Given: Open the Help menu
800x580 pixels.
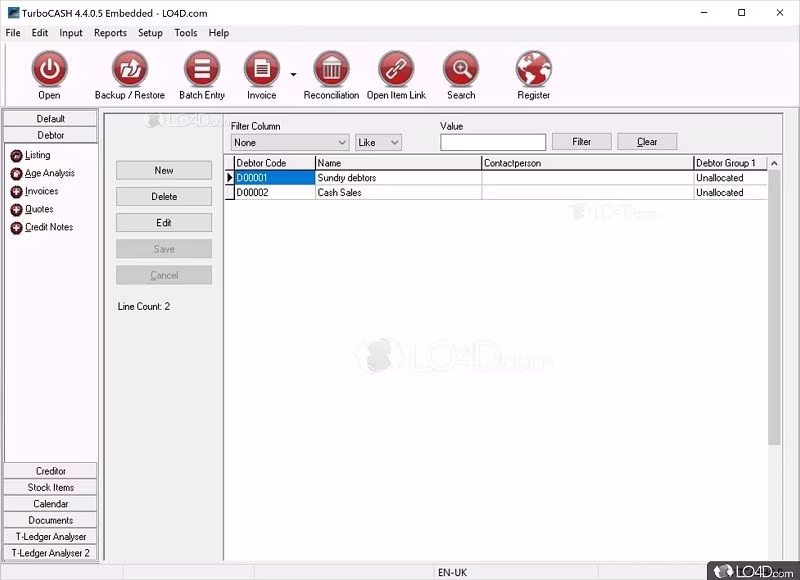Looking at the screenshot, I should tap(218, 33).
